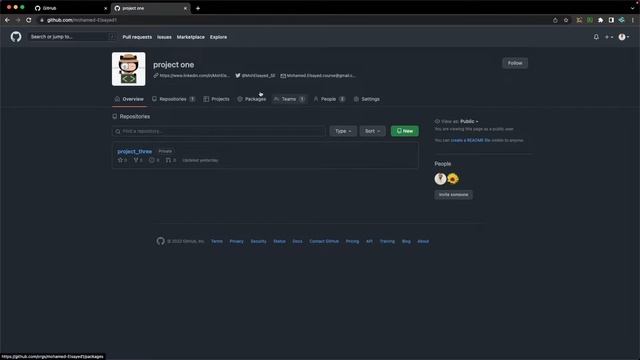Switch to the Repositories tab
This screenshot has width=640, height=360.
(x=173, y=99)
